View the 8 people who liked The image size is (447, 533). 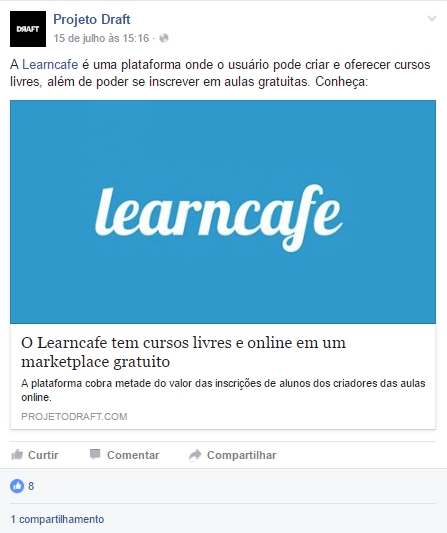(31, 486)
